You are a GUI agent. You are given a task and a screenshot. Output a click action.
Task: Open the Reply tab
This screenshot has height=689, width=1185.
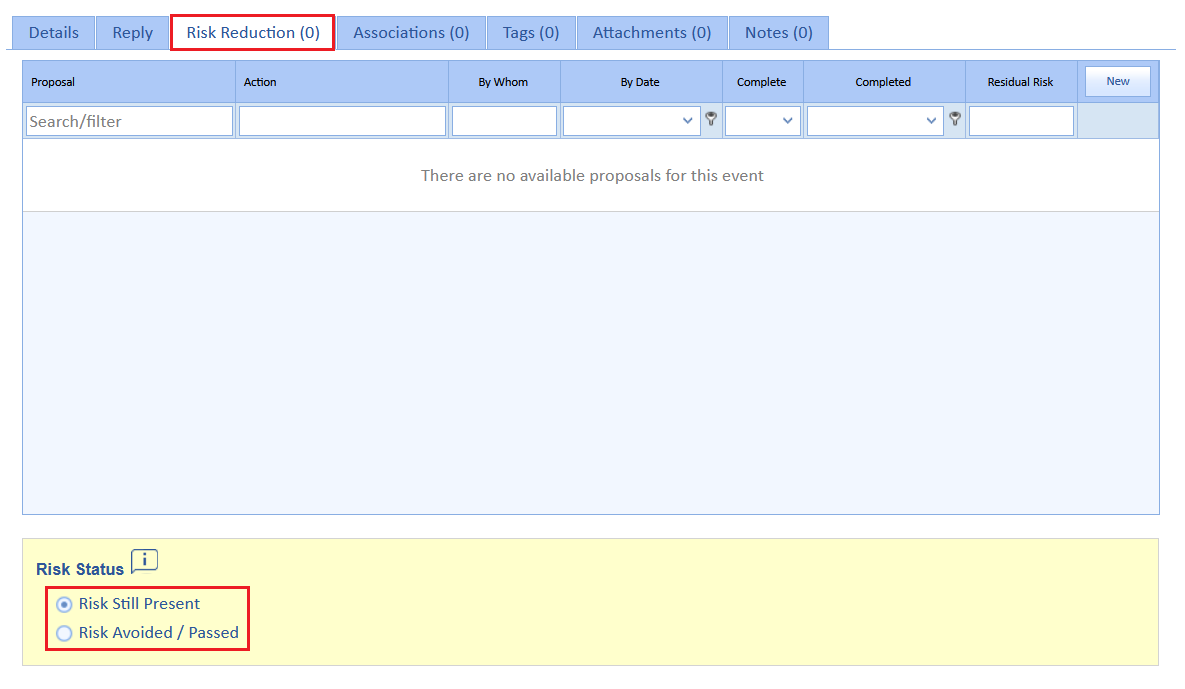[133, 33]
